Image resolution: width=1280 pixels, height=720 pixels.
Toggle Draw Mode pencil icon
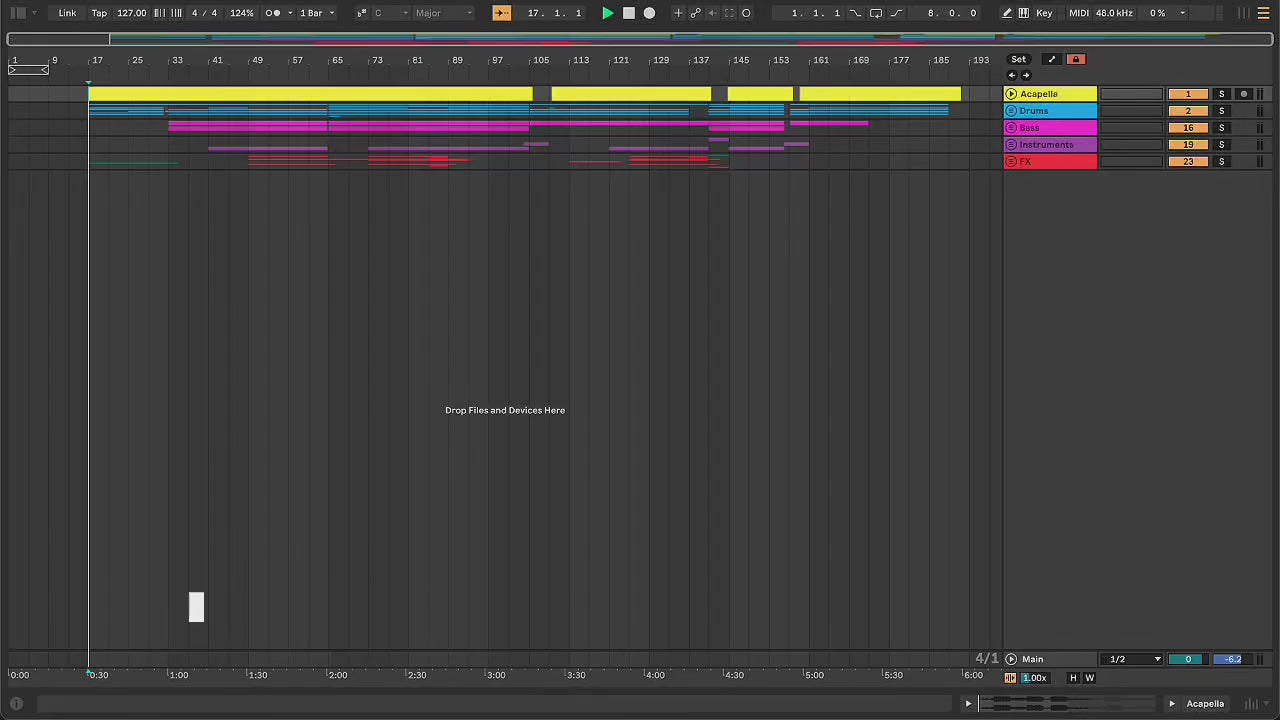1007,13
